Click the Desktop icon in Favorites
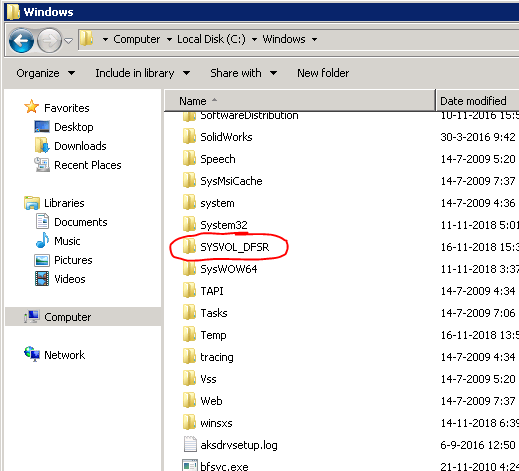 42,127
